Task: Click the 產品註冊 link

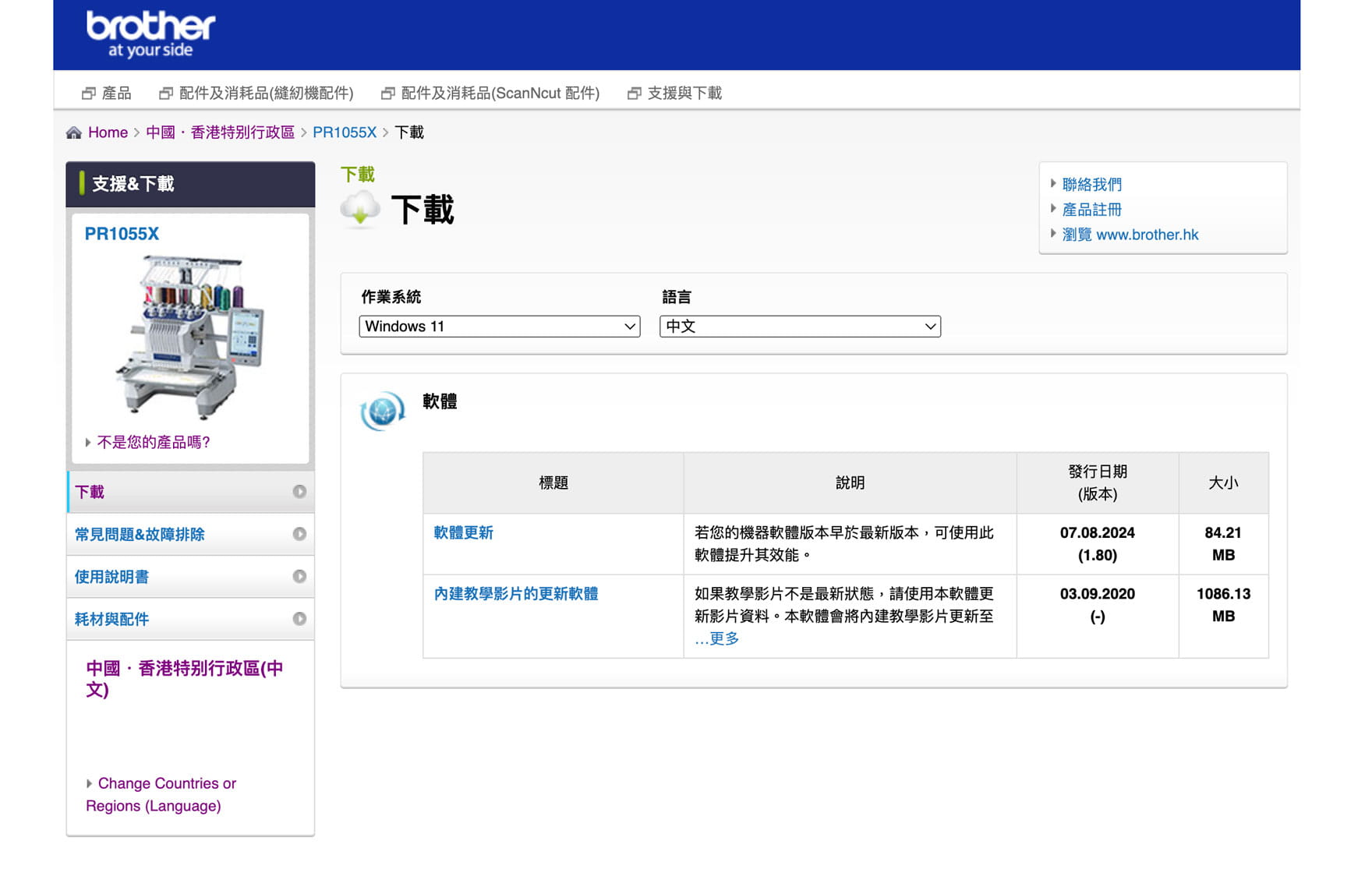Action: 1091,210
